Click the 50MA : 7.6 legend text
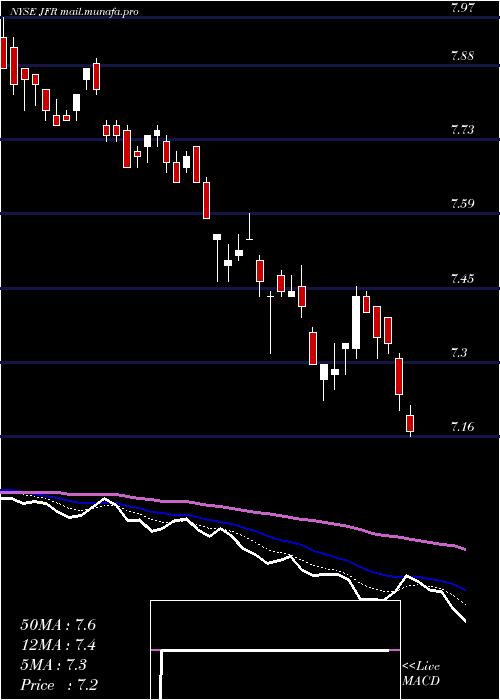 [58, 625]
